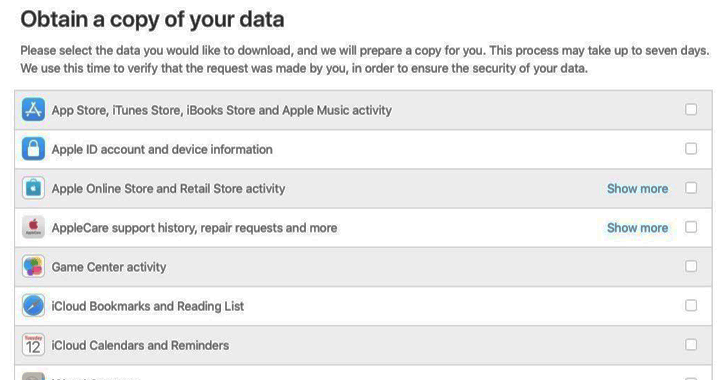
Task: Expand Show more for Apple Online Store
Action: coord(637,189)
